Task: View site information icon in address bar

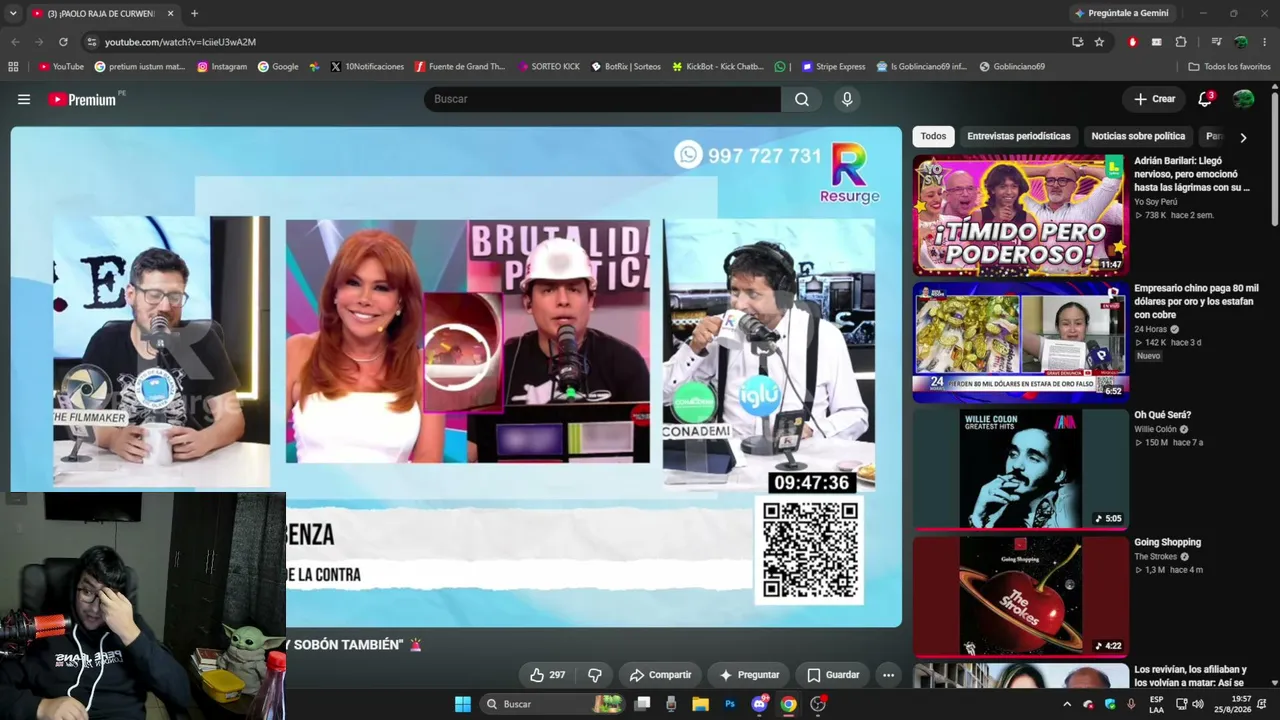Action: (91, 42)
